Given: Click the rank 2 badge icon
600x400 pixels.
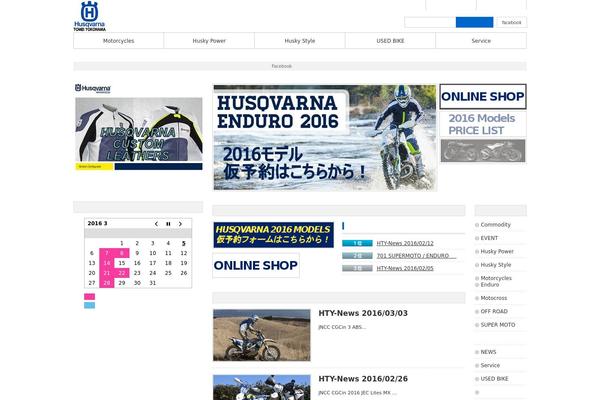Looking at the screenshot, I should point(357,256).
